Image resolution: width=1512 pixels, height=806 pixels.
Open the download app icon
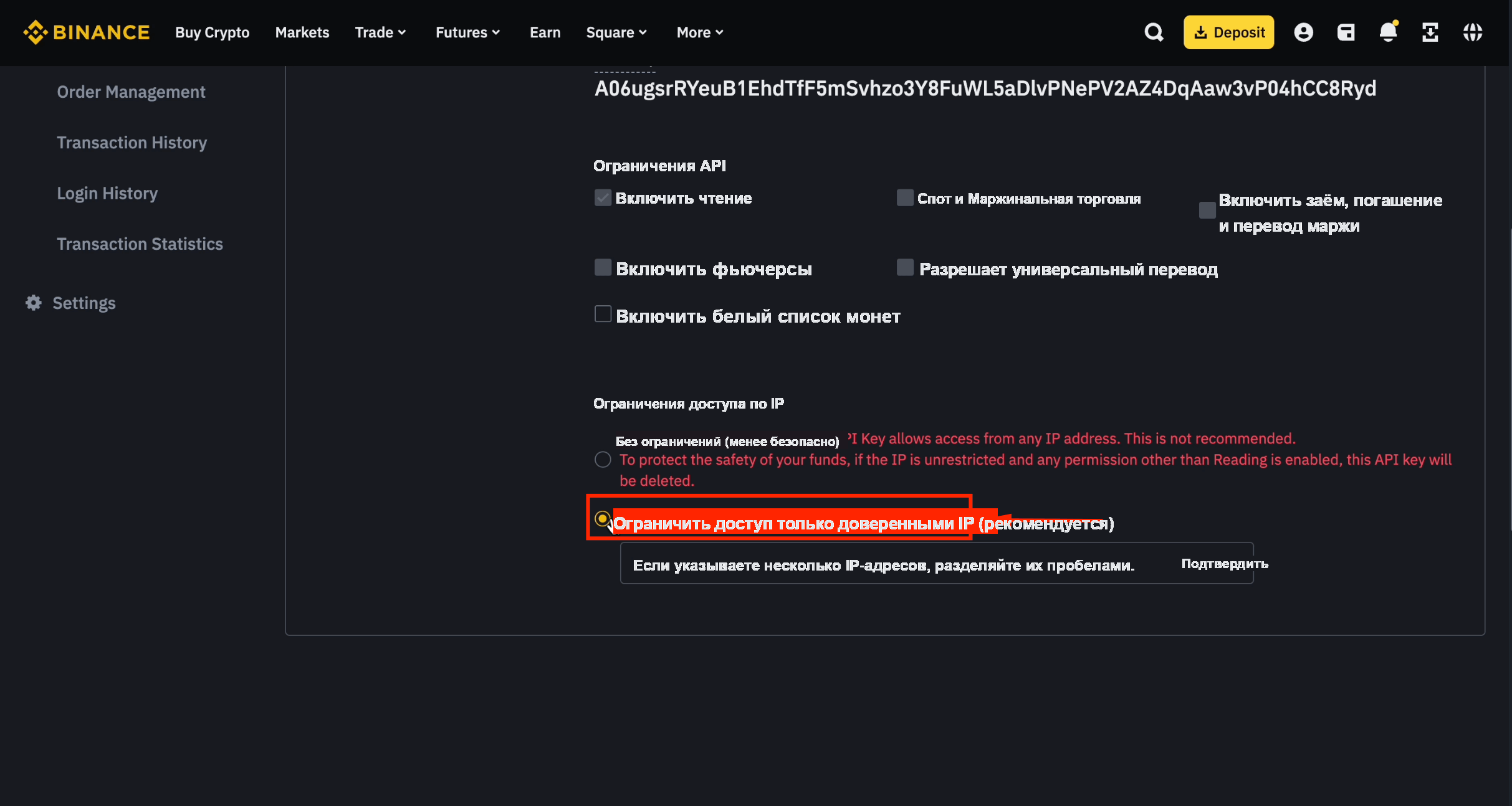[x=1430, y=32]
